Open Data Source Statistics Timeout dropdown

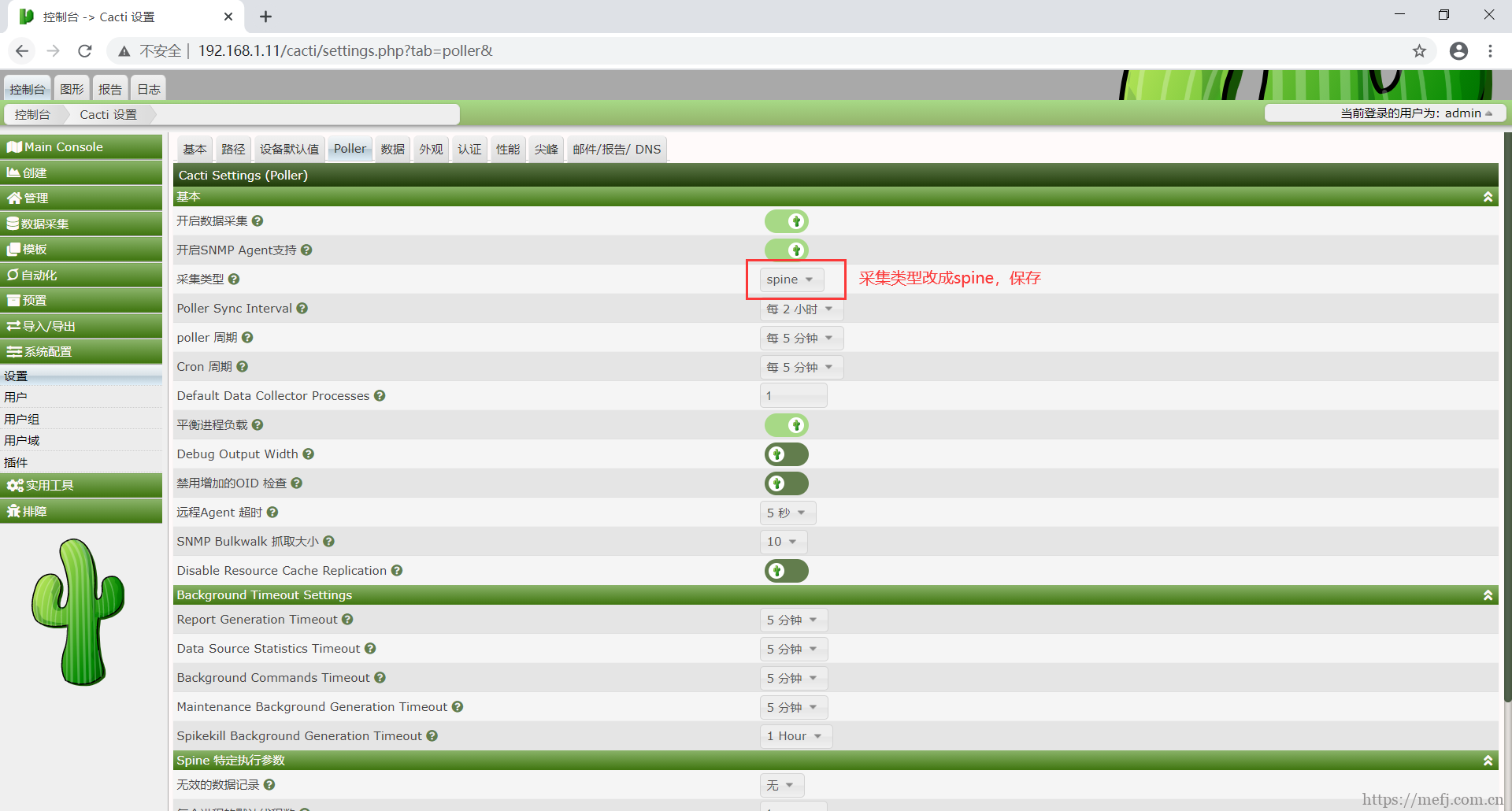coord(793,649)
